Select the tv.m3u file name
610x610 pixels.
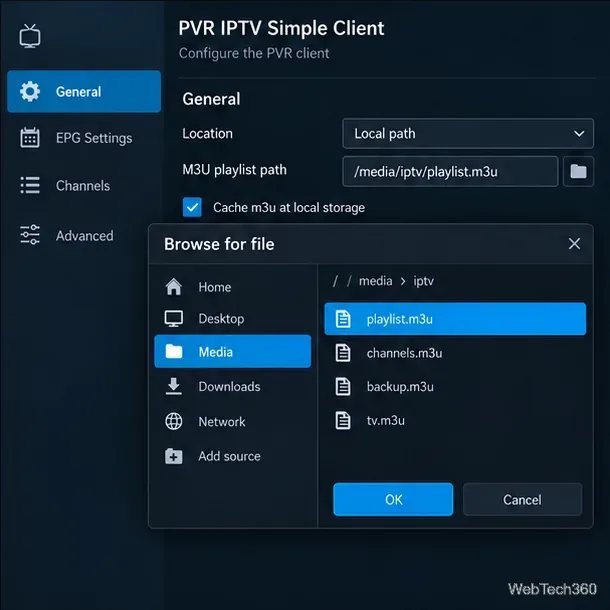coord(386,421)
